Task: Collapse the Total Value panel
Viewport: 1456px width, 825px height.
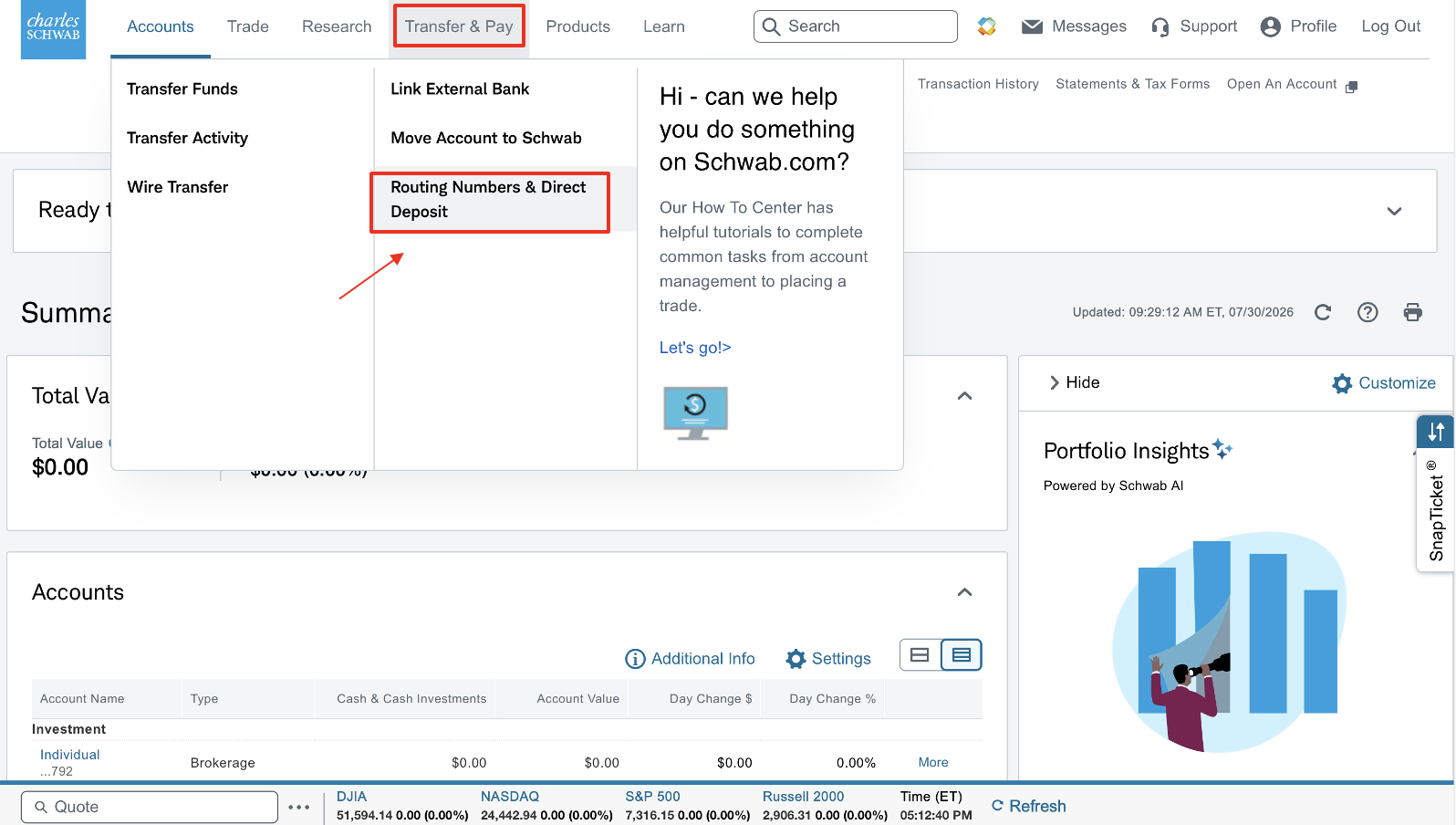Action: click(964, 396)
